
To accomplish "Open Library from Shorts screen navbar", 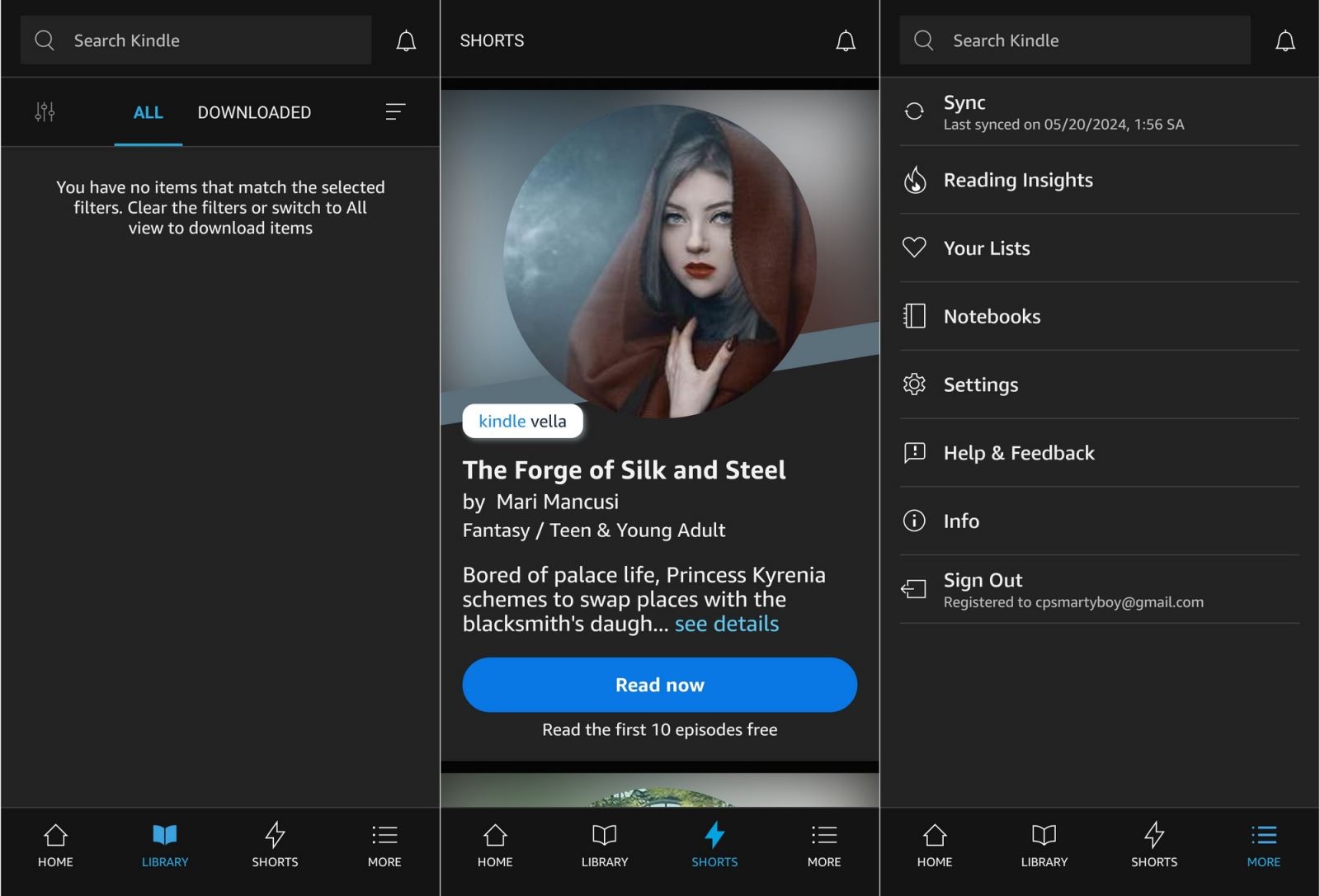I will pyautogui.click(x=605, y=846).
